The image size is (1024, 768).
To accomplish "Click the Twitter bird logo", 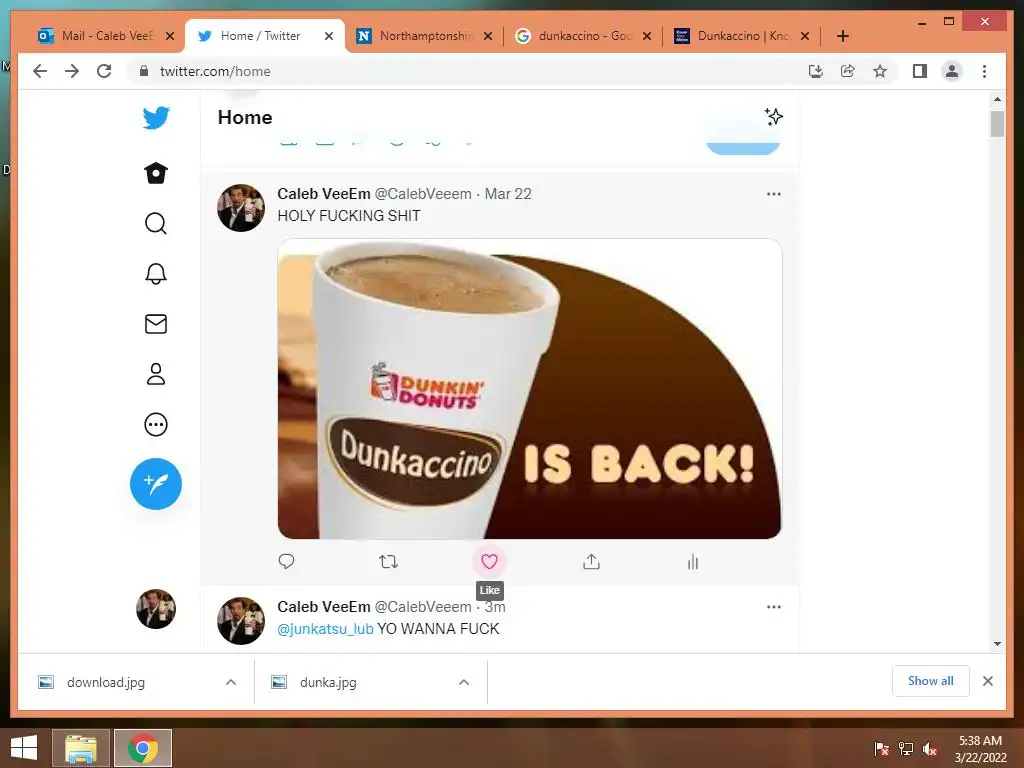I will click(x=156, y=118).
